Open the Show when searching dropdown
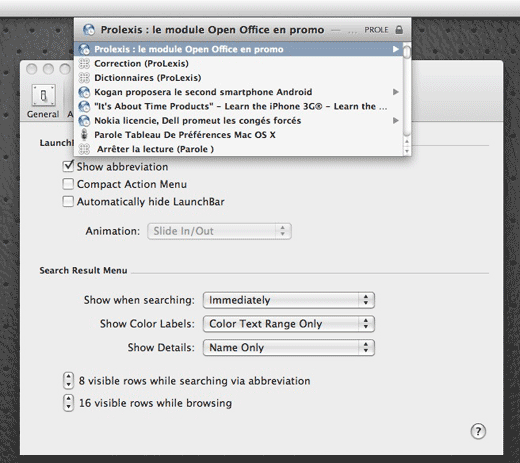This screenshot has width=520, height=463. coord(289,300)
